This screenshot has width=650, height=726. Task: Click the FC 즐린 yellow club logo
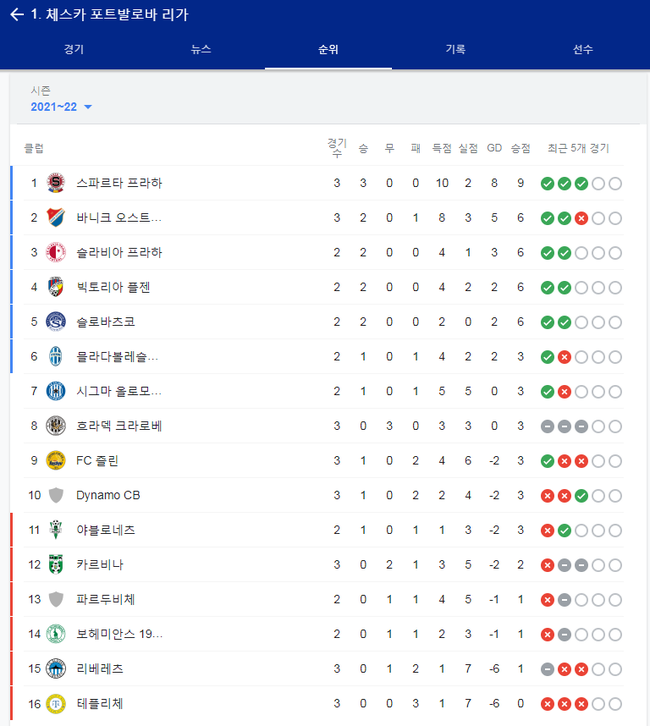tap(56, 461)
